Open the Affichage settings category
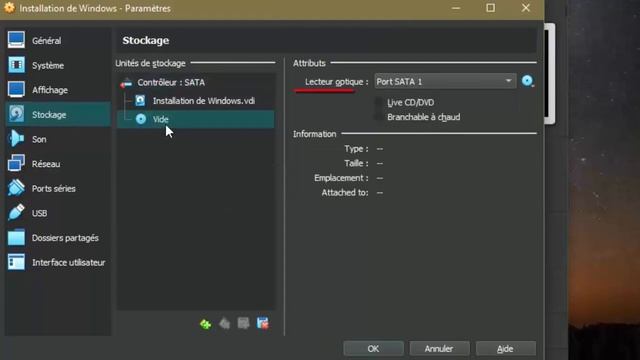The height and width of the screenshot is (360, 640). [x=57, y=90]
